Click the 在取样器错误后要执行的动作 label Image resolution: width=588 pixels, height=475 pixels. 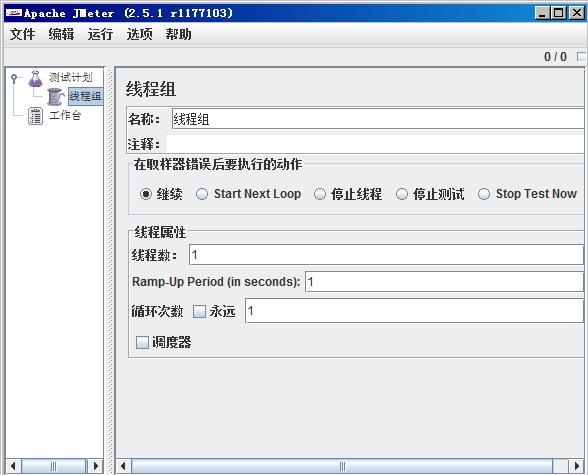(x=218, y=164)
